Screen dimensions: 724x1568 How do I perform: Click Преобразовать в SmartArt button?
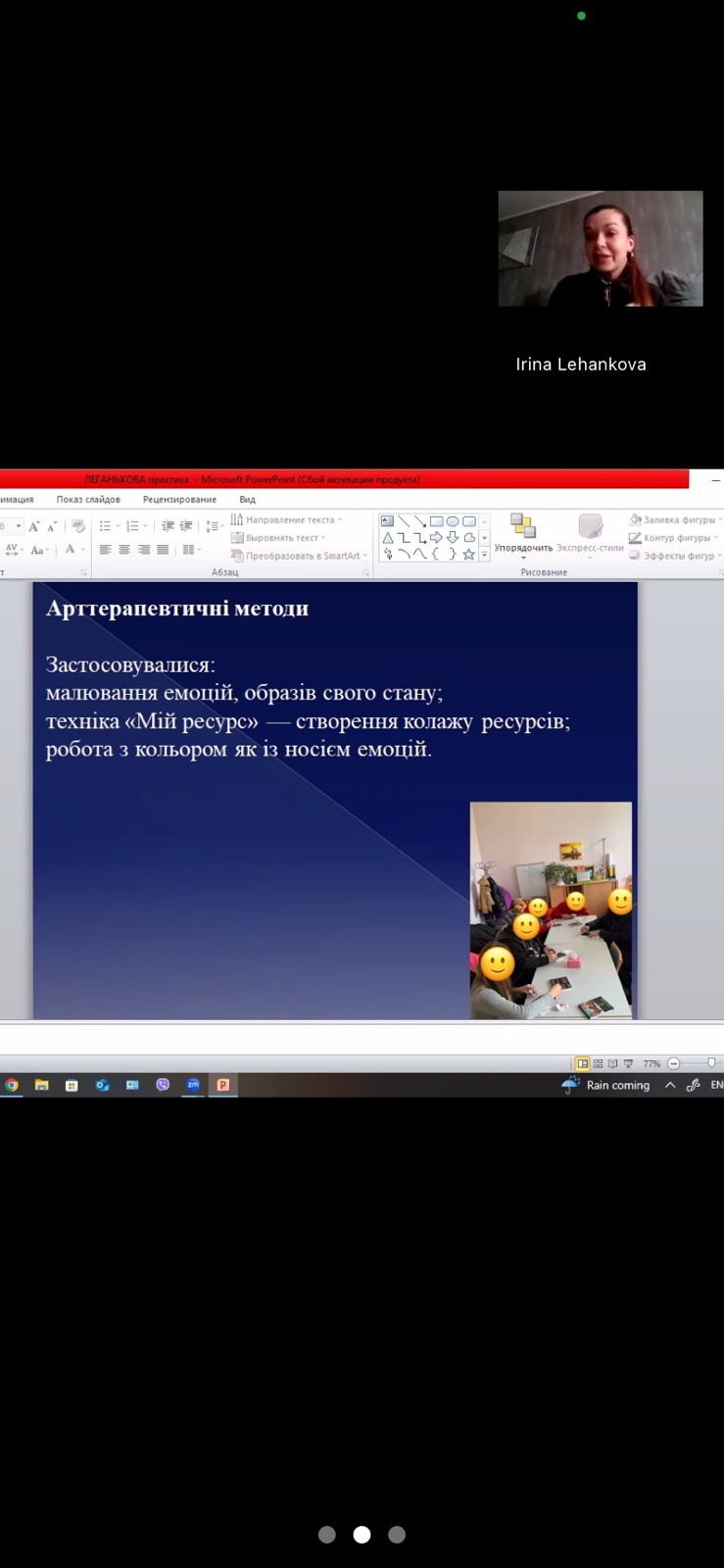300,556
